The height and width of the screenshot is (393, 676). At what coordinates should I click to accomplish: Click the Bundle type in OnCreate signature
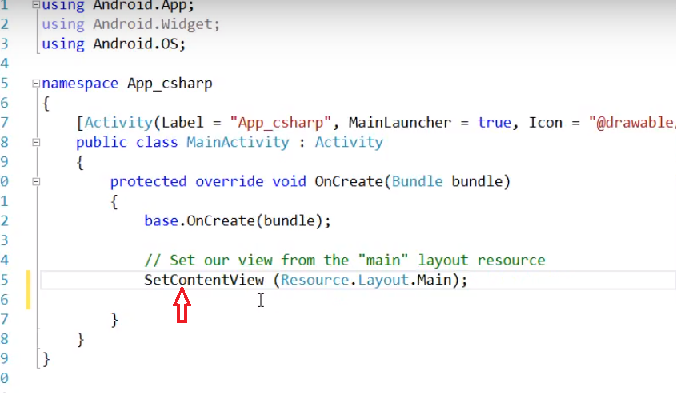tap(417, 181)
